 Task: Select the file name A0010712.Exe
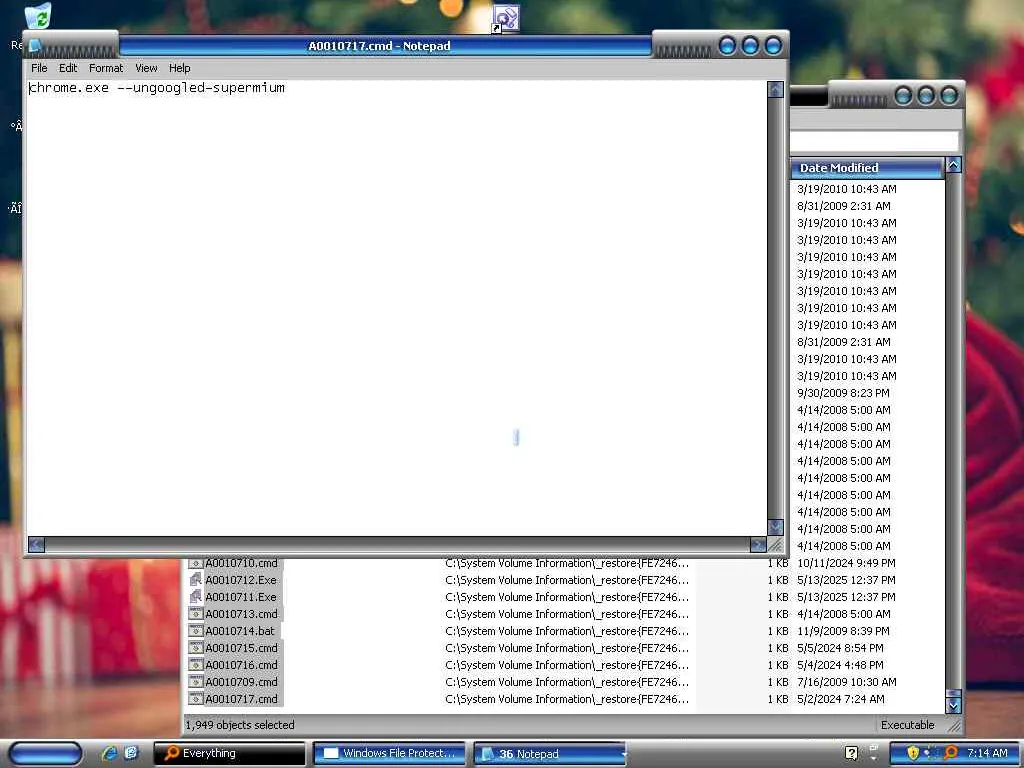pos(240,580)
